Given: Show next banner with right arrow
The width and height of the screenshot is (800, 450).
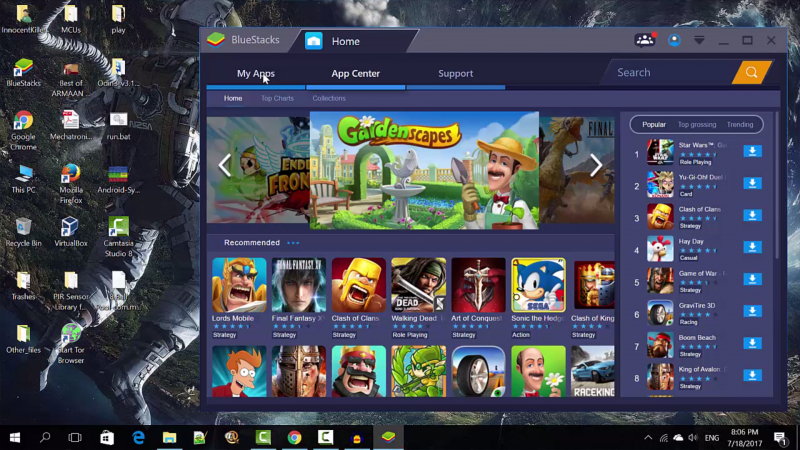Looking at the screenshot, I should tap(596, 165).
